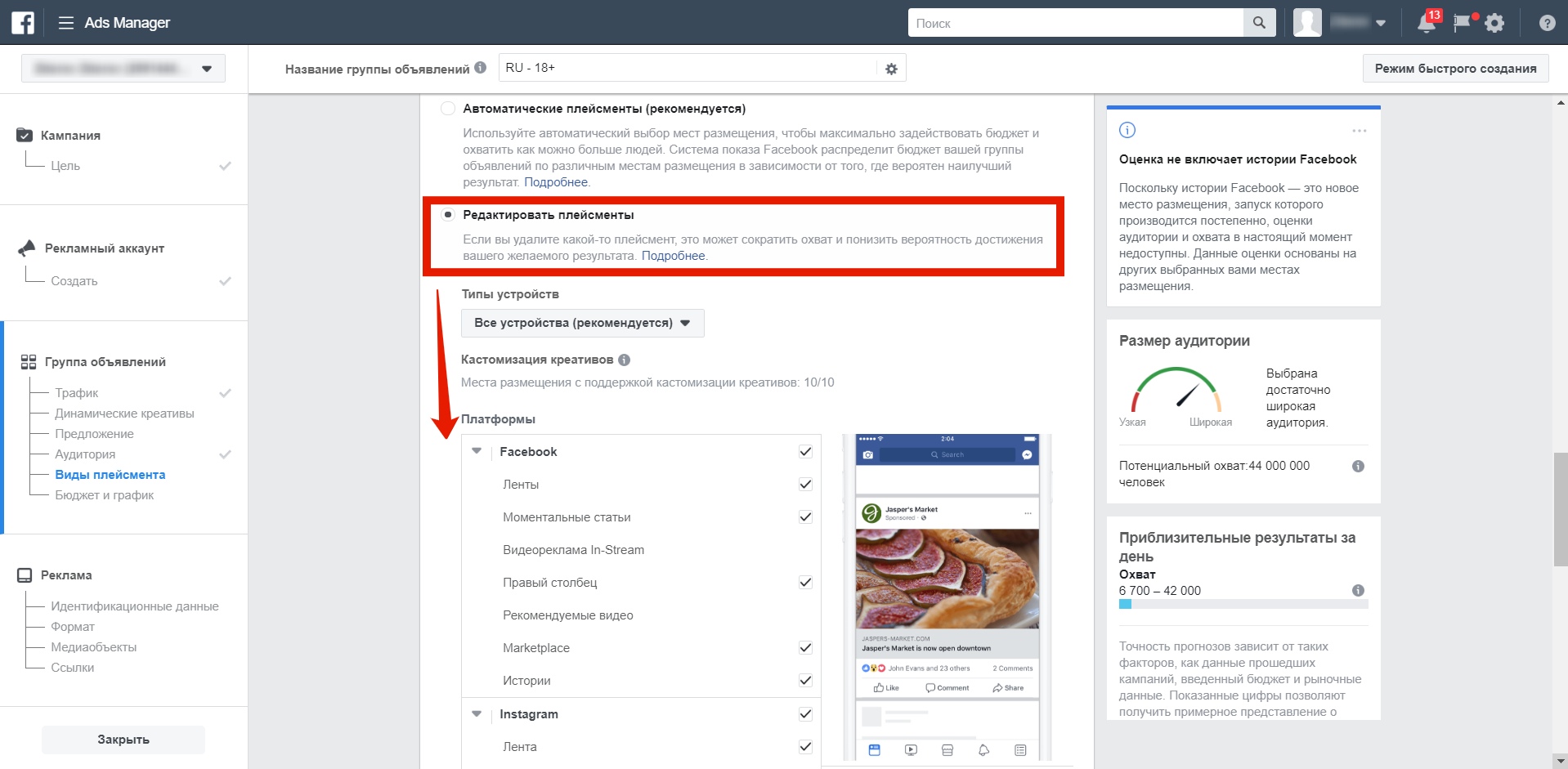This screenshot has height=769, width=1568.
Task: Open Аудитория section in sidebar
Action: pyautogui.click(x=85, y=454)
